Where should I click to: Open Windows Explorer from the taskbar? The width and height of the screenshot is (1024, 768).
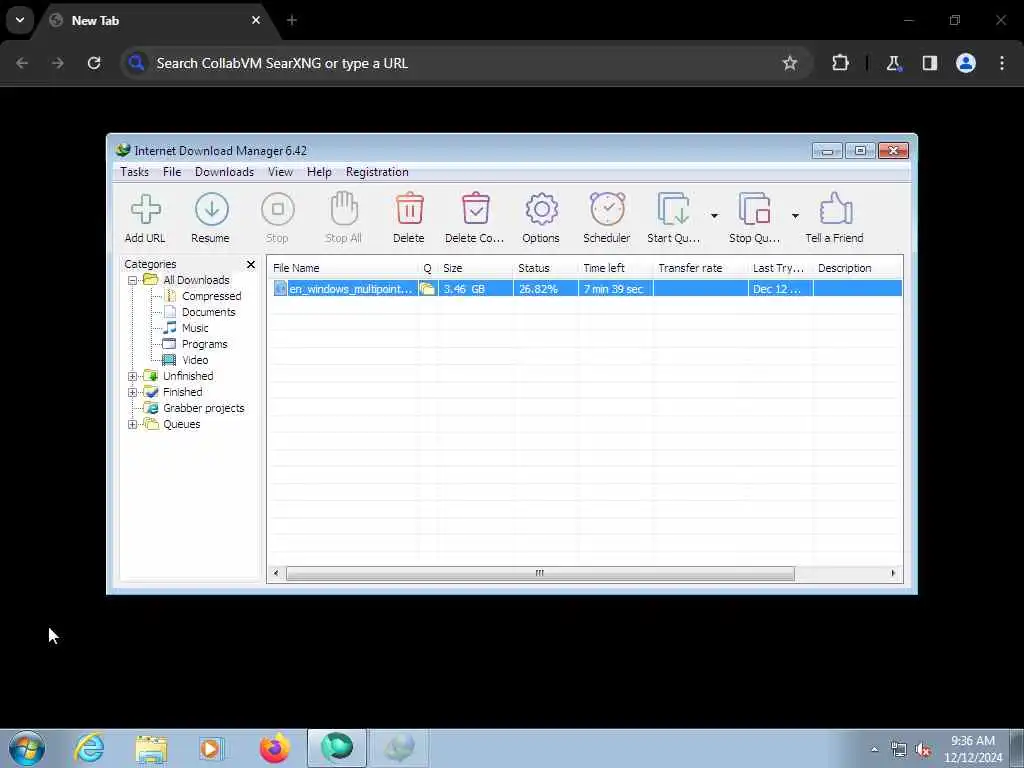[152, 748]
